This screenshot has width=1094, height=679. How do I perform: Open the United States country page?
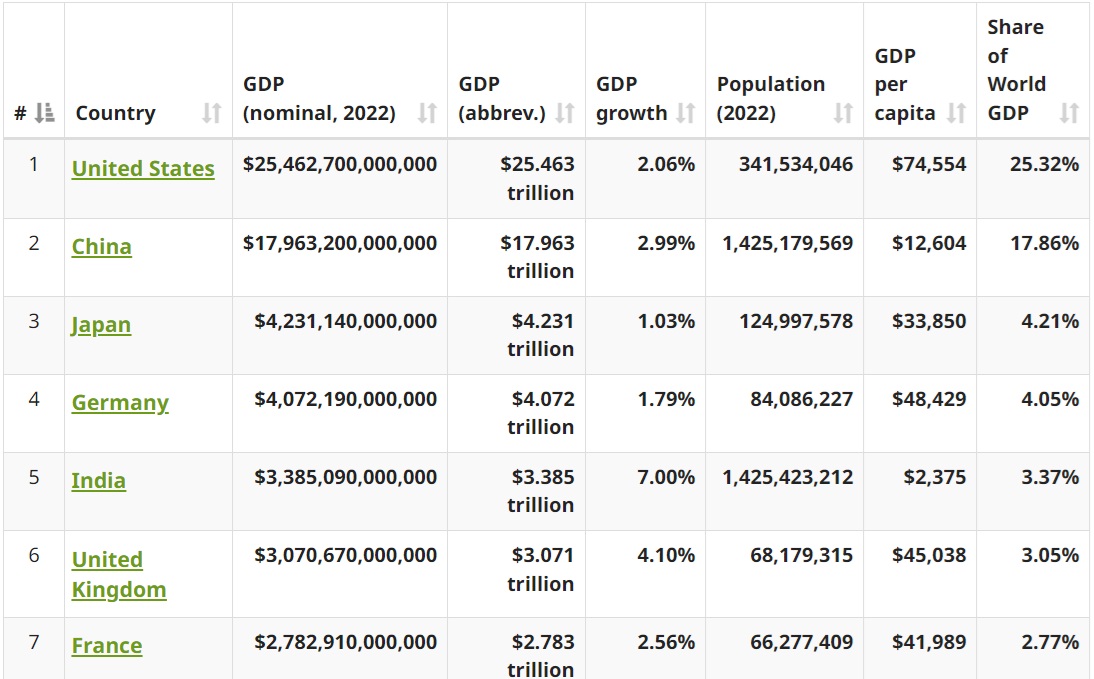(x=142, y=169)
